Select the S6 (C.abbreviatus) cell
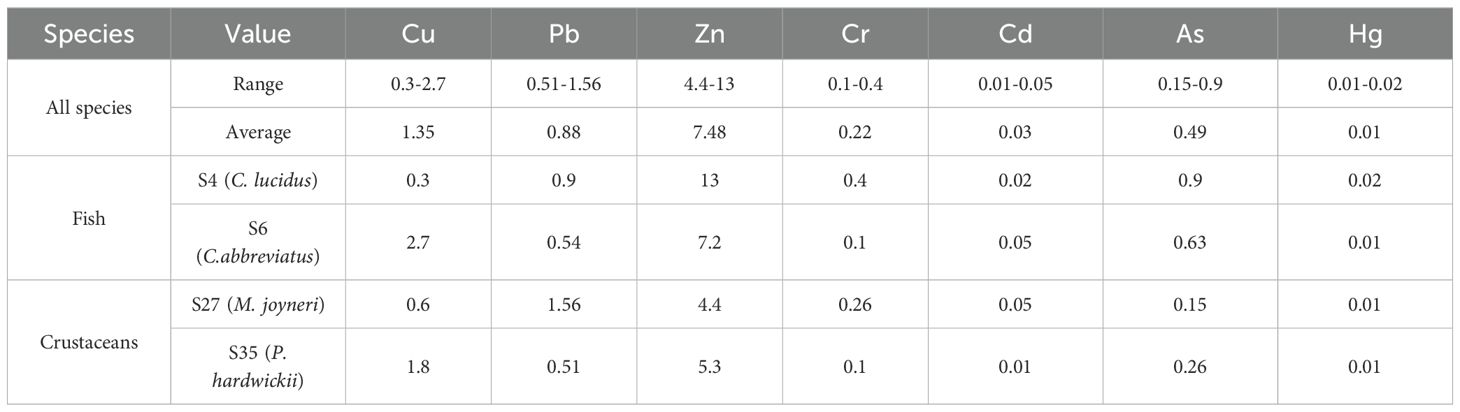This screenshot has width=1460, height=412. point(257,242)
